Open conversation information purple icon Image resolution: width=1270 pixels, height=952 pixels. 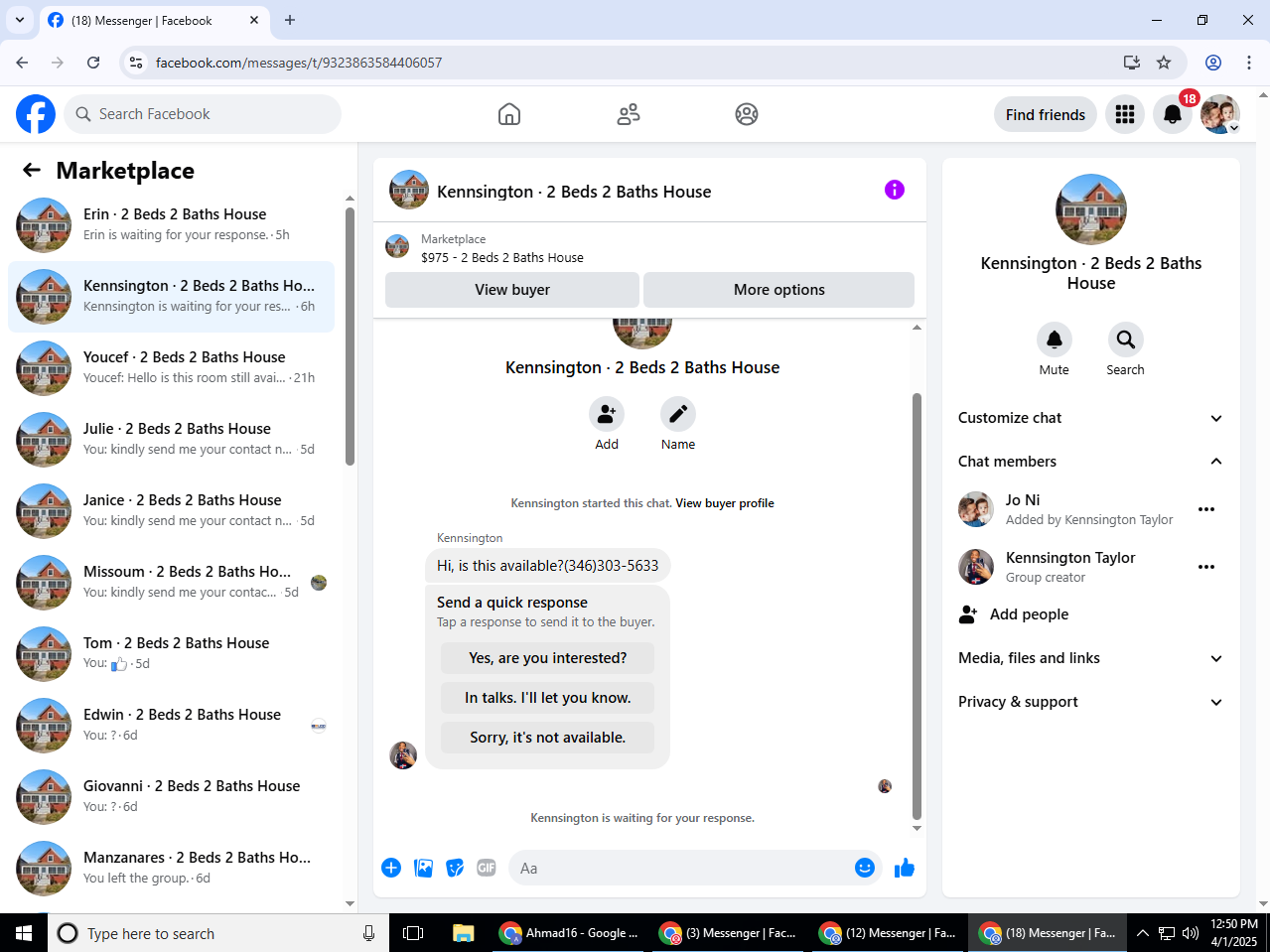[x=895, y=190]
